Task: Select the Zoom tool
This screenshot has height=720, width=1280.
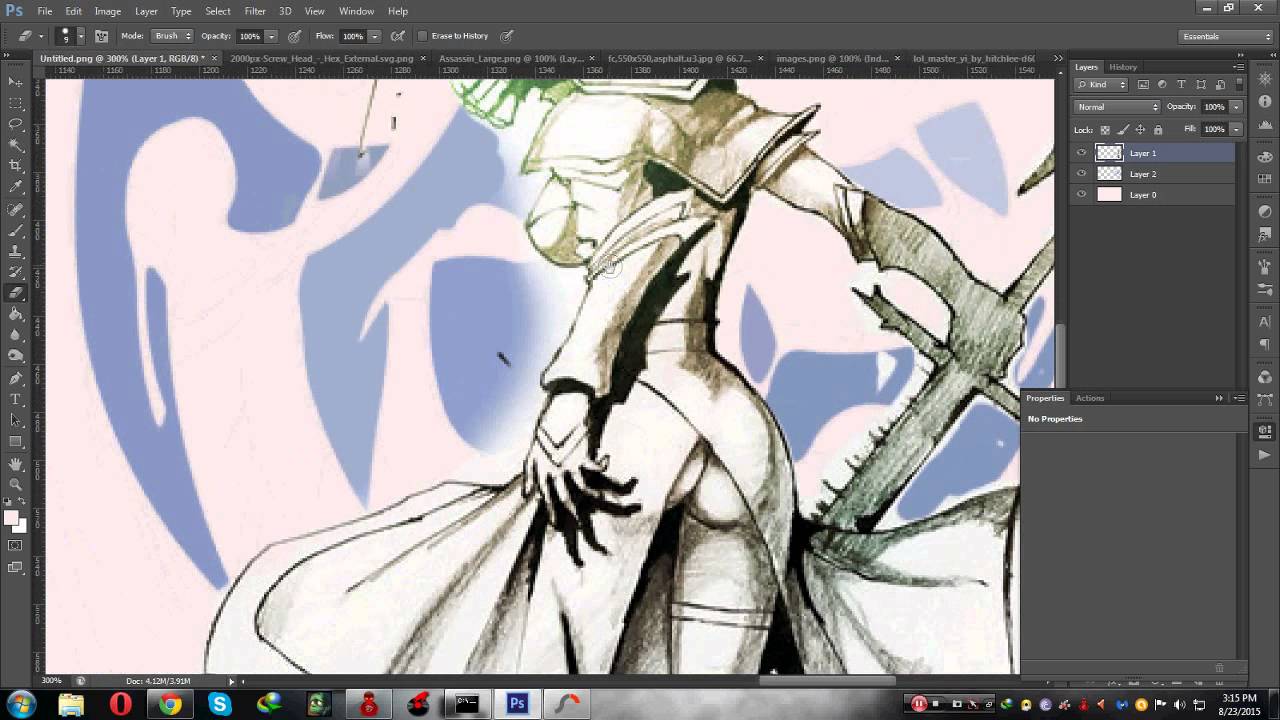Action: coord(15,486)
